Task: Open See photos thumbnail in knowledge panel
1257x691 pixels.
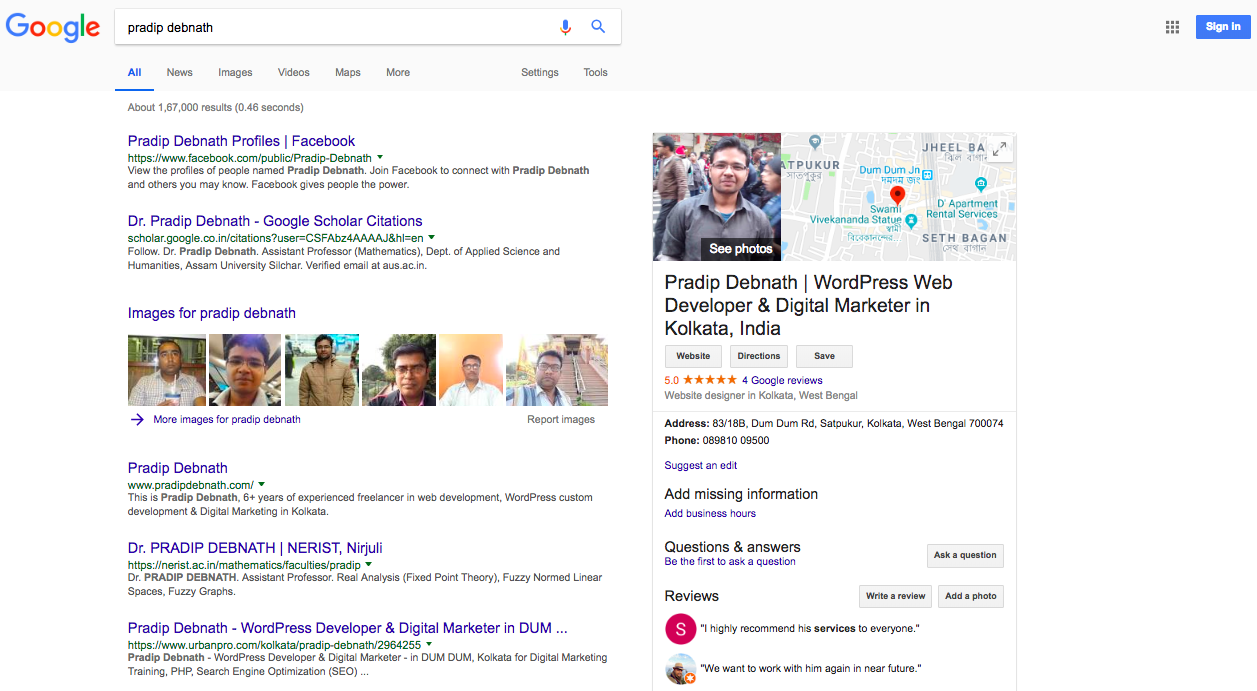Action: point(717,197)
